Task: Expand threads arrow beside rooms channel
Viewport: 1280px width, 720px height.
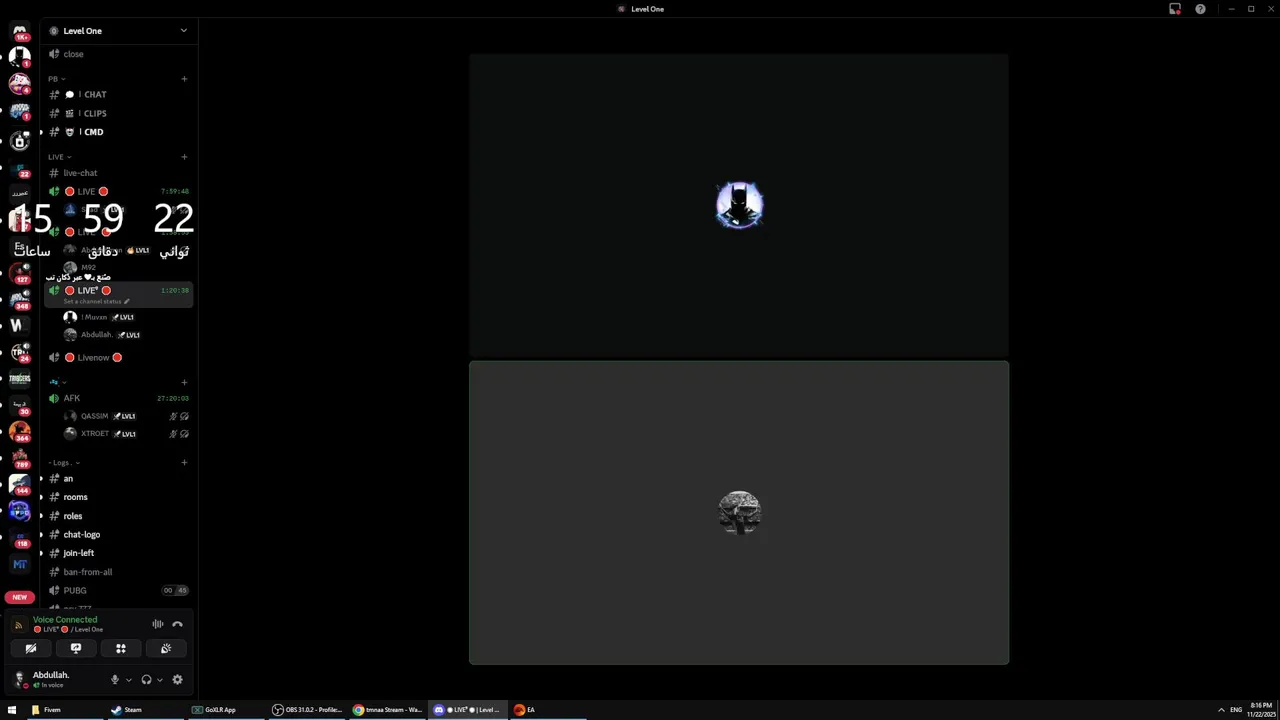Action: pyautogui.click(x=41, y=497)
